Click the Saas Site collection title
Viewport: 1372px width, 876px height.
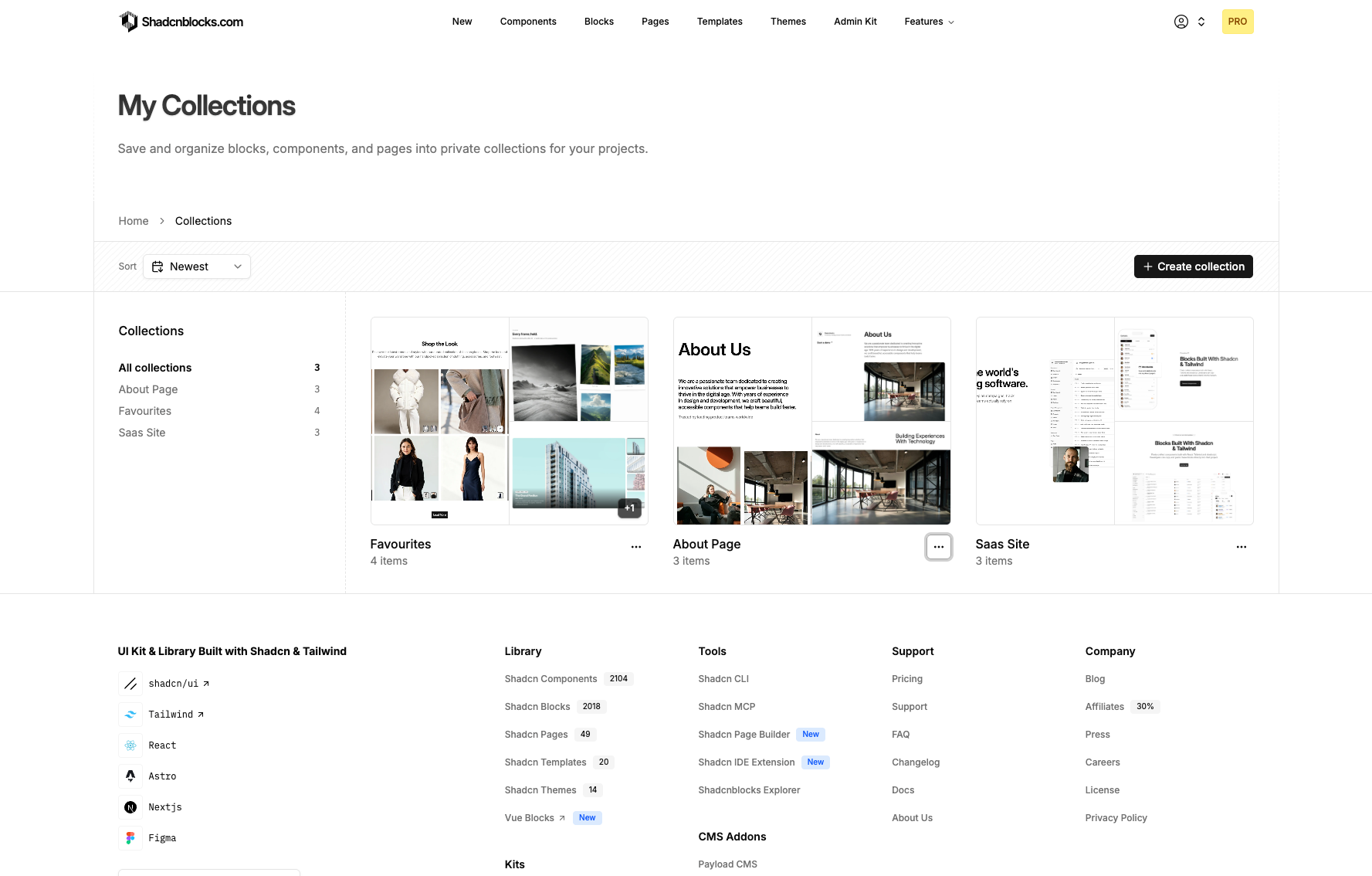click(1002, 544)
